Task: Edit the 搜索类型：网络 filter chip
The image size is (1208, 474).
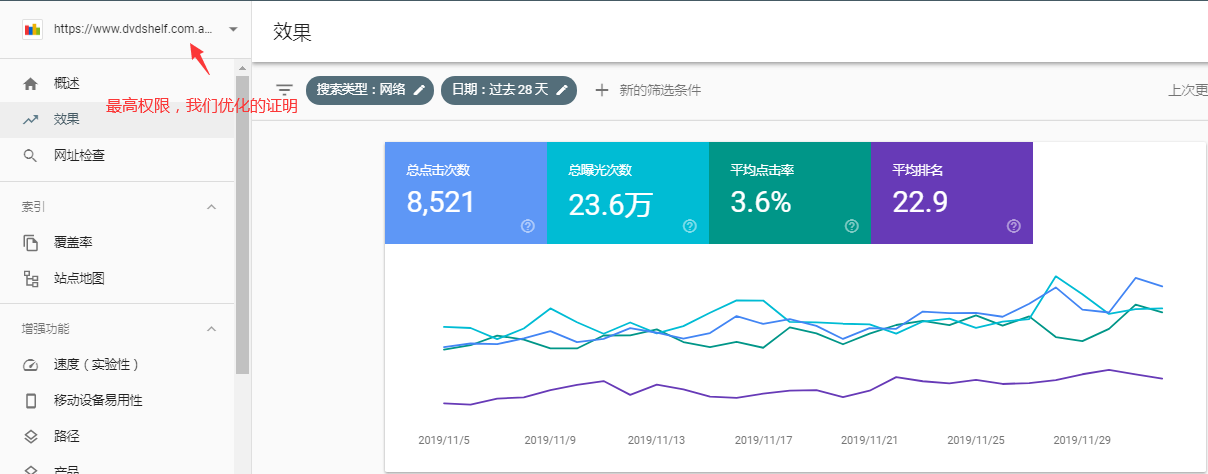Action: coord(370,90)
